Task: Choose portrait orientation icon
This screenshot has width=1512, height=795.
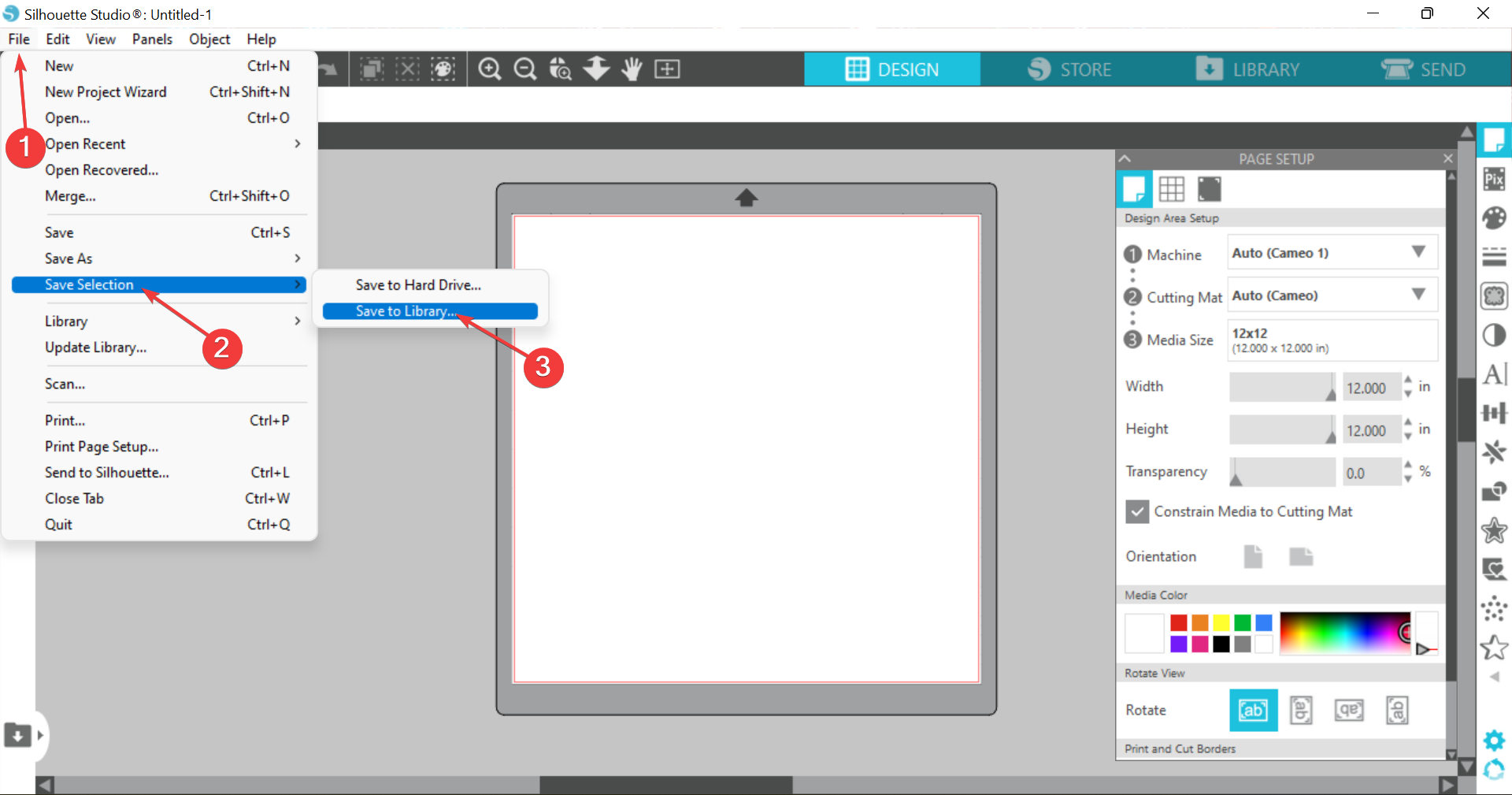Action: pos(1253,556)
